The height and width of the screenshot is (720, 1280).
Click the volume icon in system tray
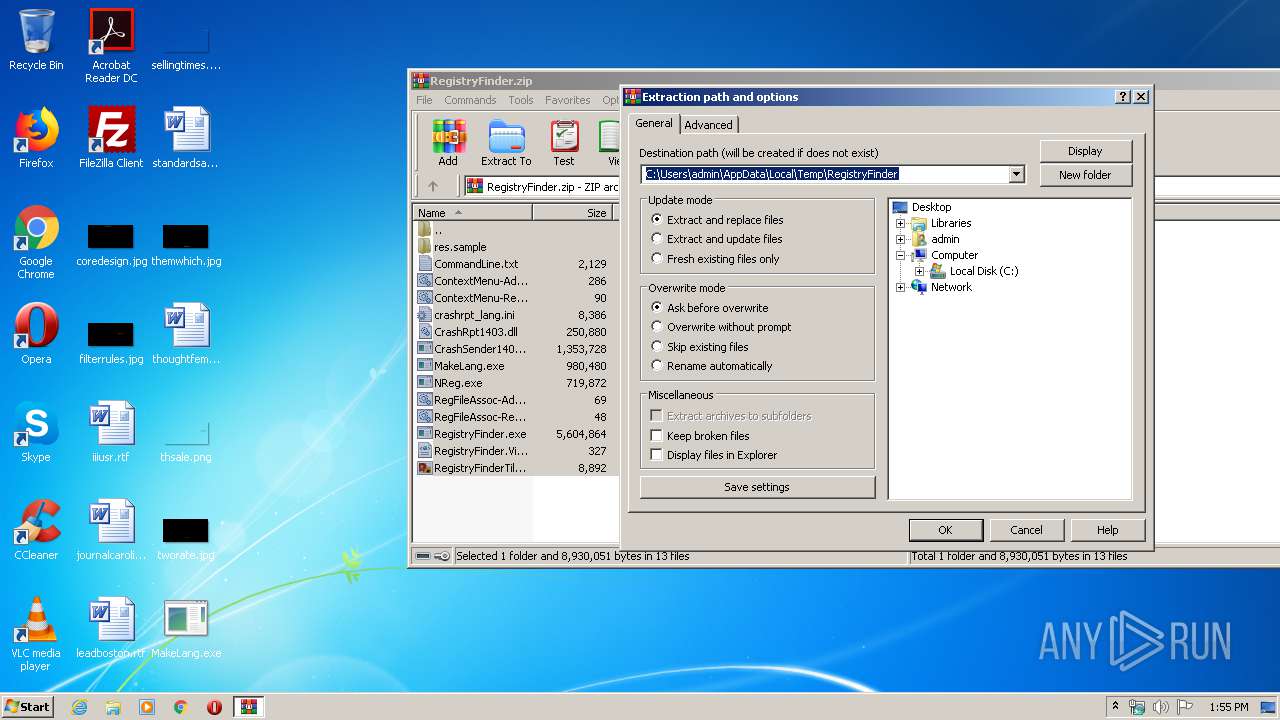coord(1161,707)
